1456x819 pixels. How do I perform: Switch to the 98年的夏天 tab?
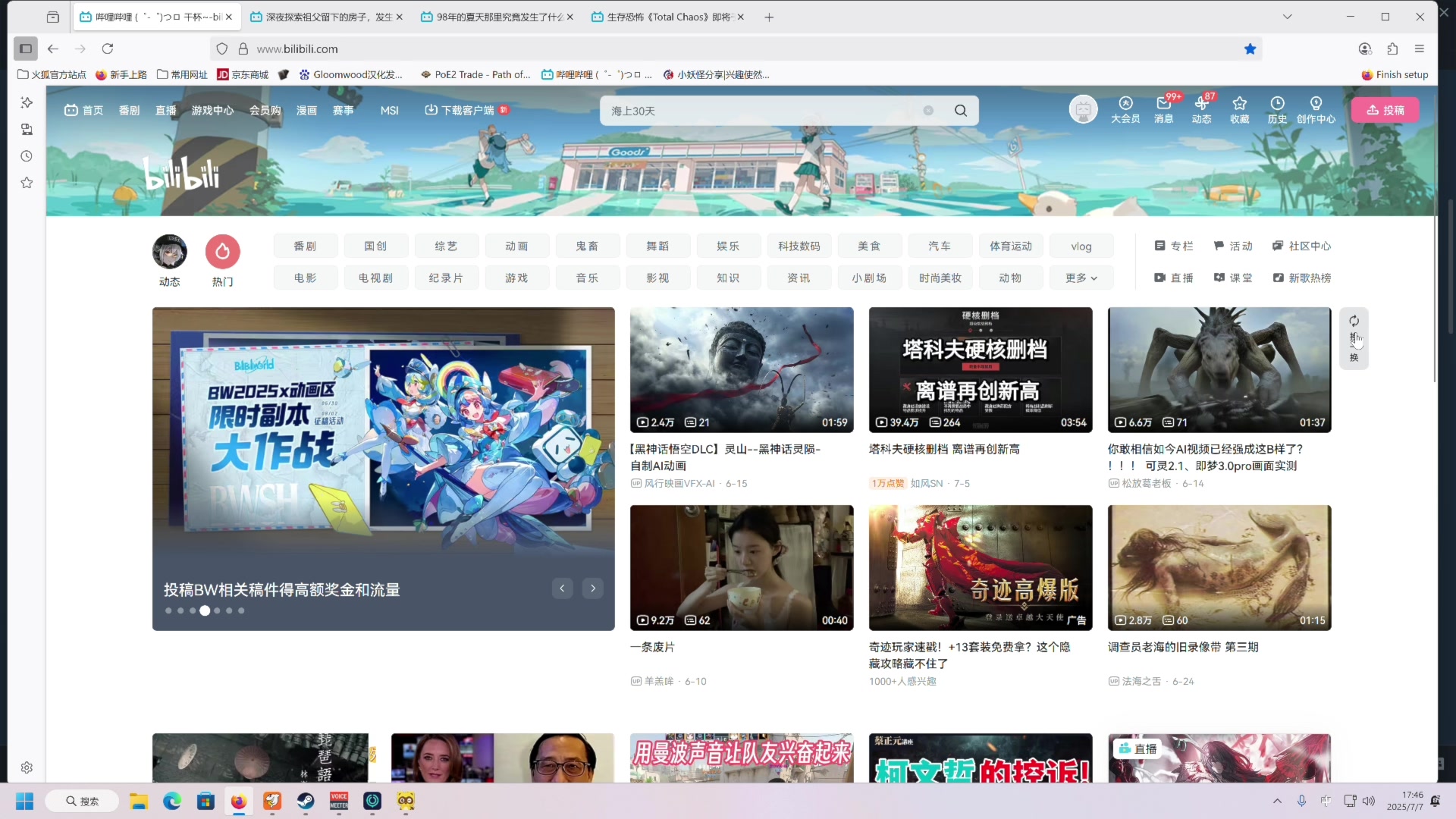(x=497, y=17)
